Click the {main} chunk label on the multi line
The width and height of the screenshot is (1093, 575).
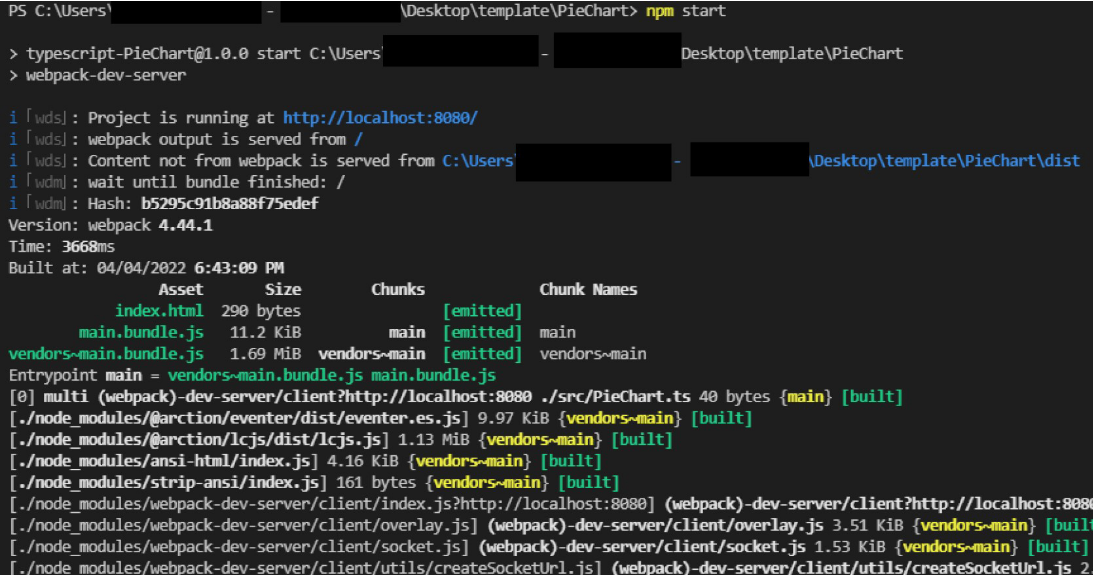[806, 397]
